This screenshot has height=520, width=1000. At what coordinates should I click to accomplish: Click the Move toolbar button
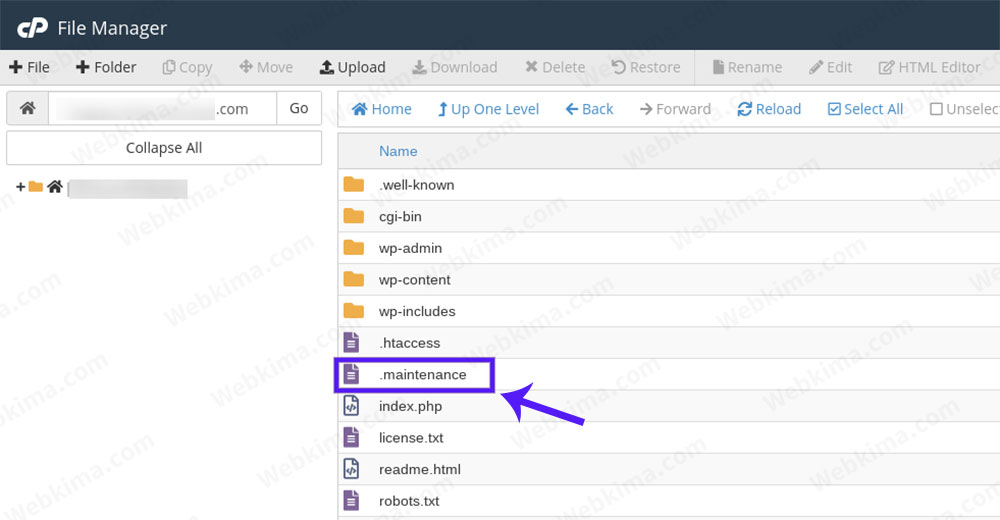pos(266,67)
